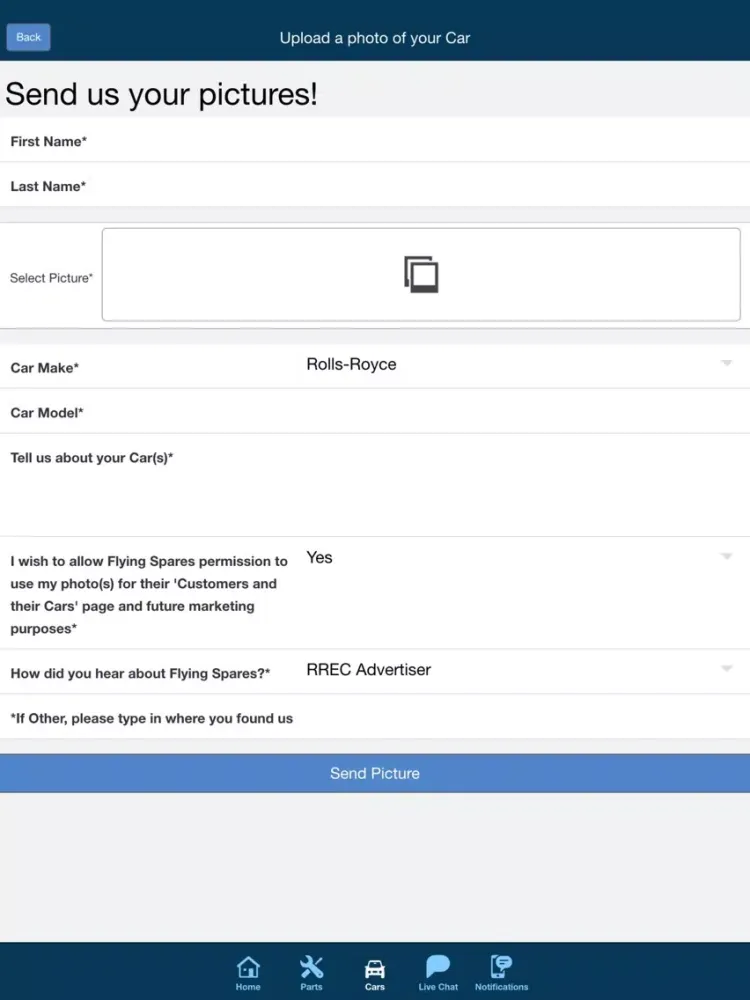
Task: Click the Select Picture label
Action: 51,278
